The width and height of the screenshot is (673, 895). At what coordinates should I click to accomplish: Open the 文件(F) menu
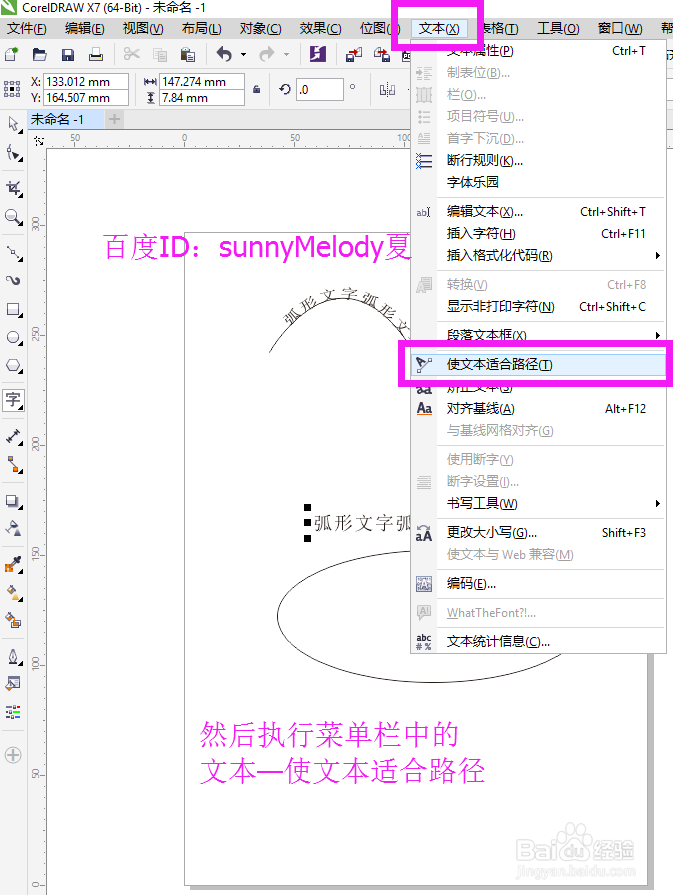27,29
